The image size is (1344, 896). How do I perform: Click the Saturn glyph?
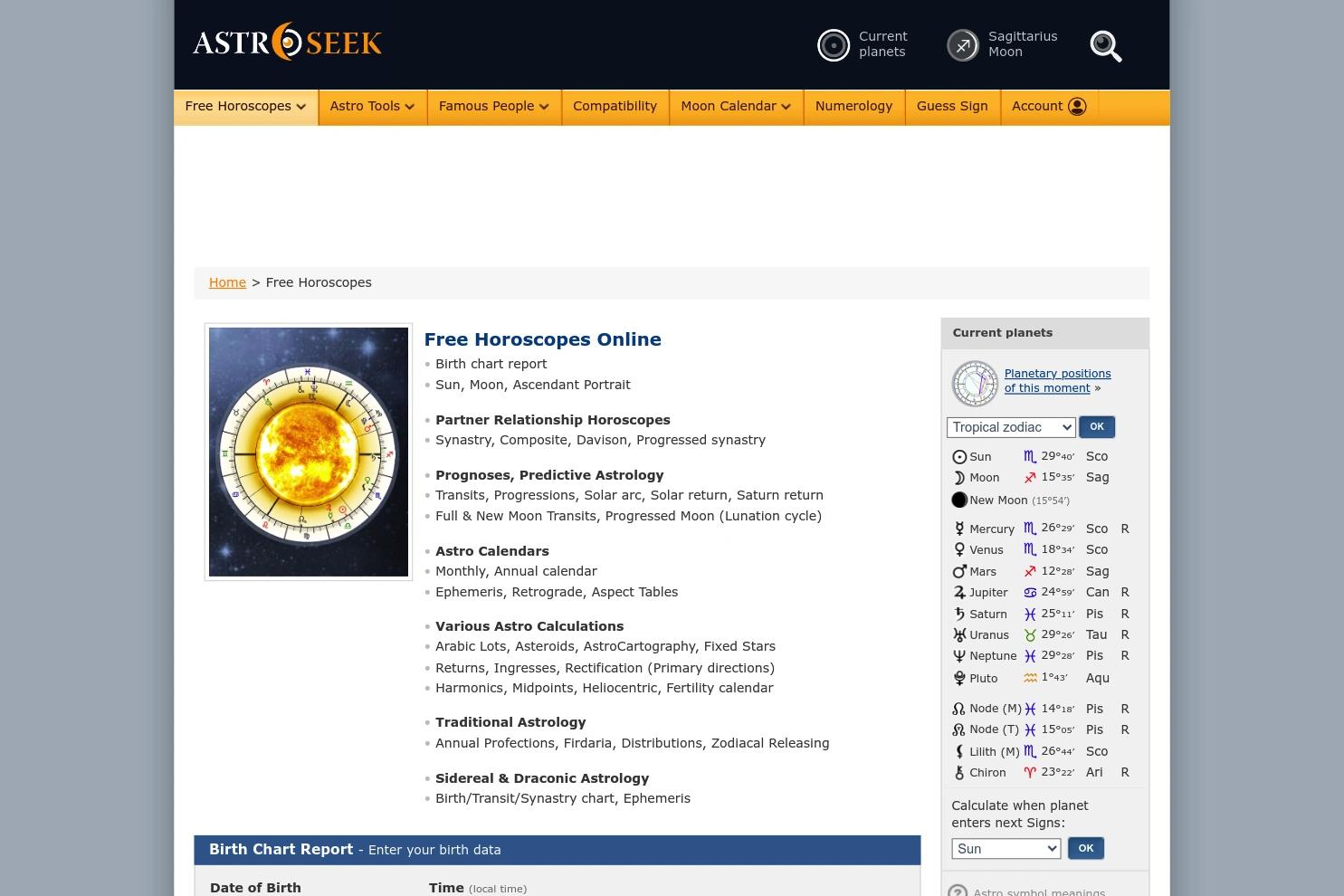pyautogui.click(x=959, y=614)
